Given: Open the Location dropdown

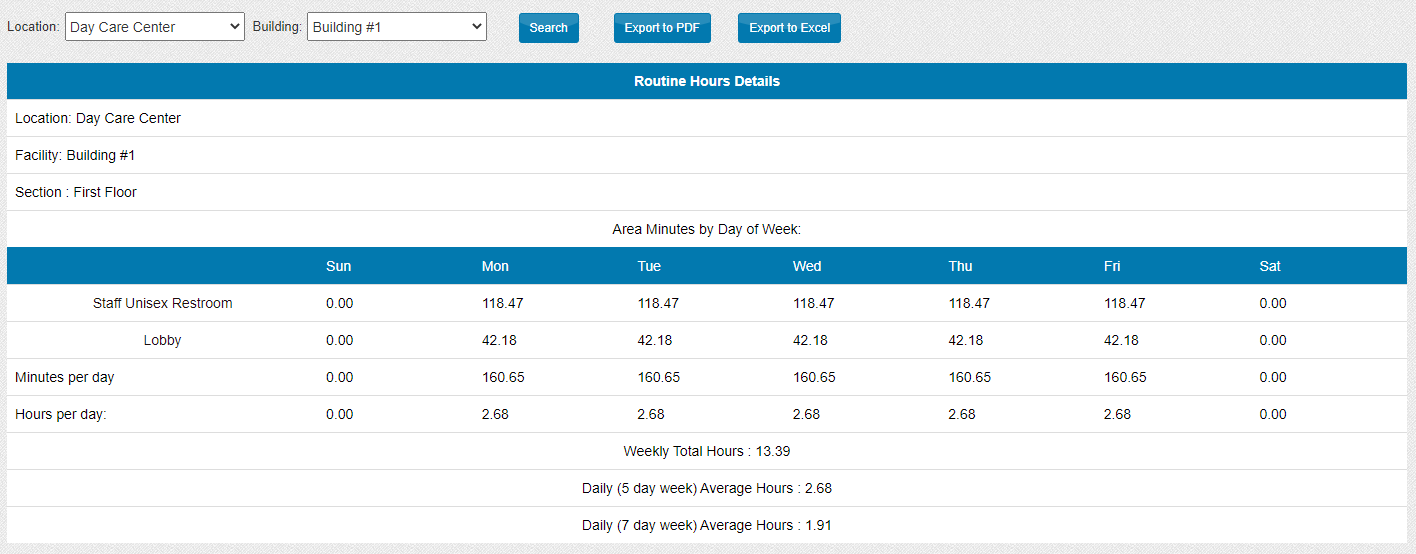Looking at the screenshot, I should 154,27.
